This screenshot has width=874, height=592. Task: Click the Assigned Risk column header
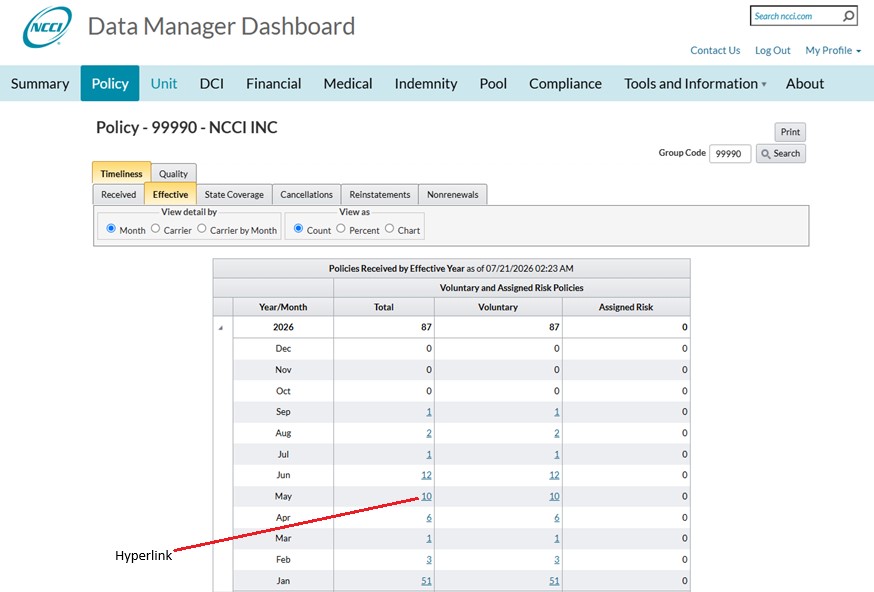coord(626,307)
